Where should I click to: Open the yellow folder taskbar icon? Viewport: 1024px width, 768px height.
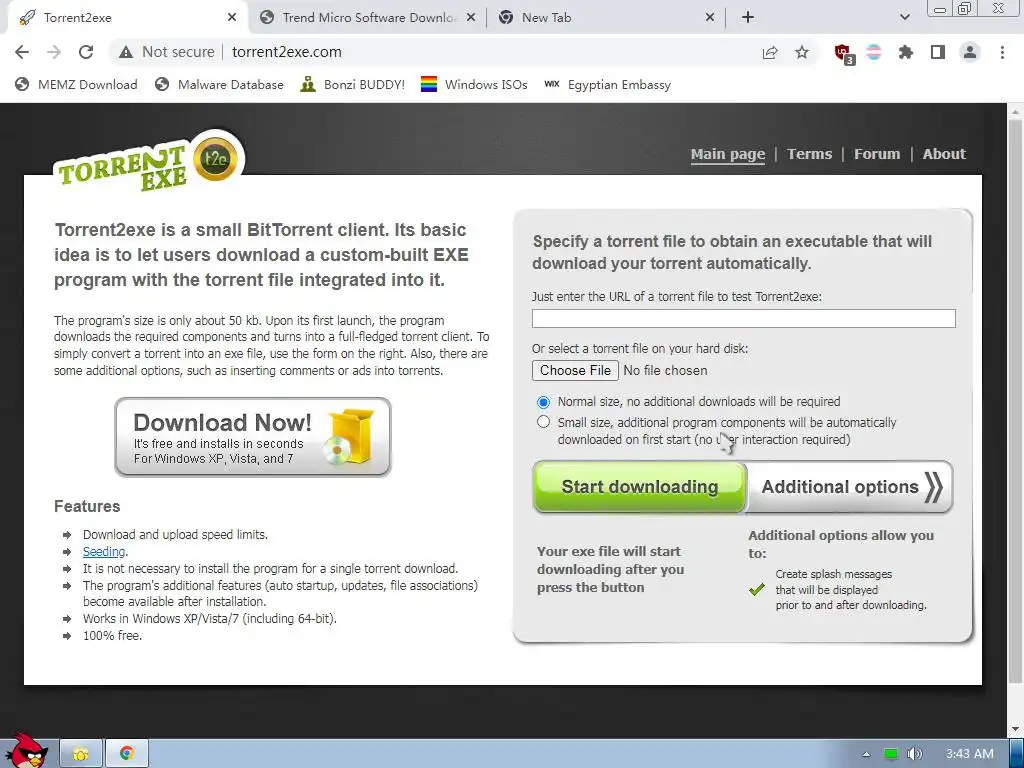click(x=81, y=754)
